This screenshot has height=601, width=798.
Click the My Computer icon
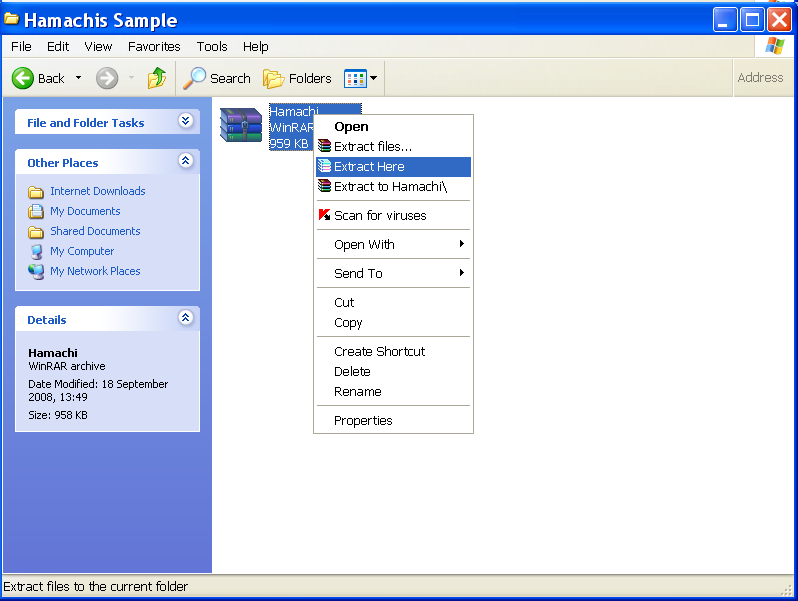click(36, 251)
